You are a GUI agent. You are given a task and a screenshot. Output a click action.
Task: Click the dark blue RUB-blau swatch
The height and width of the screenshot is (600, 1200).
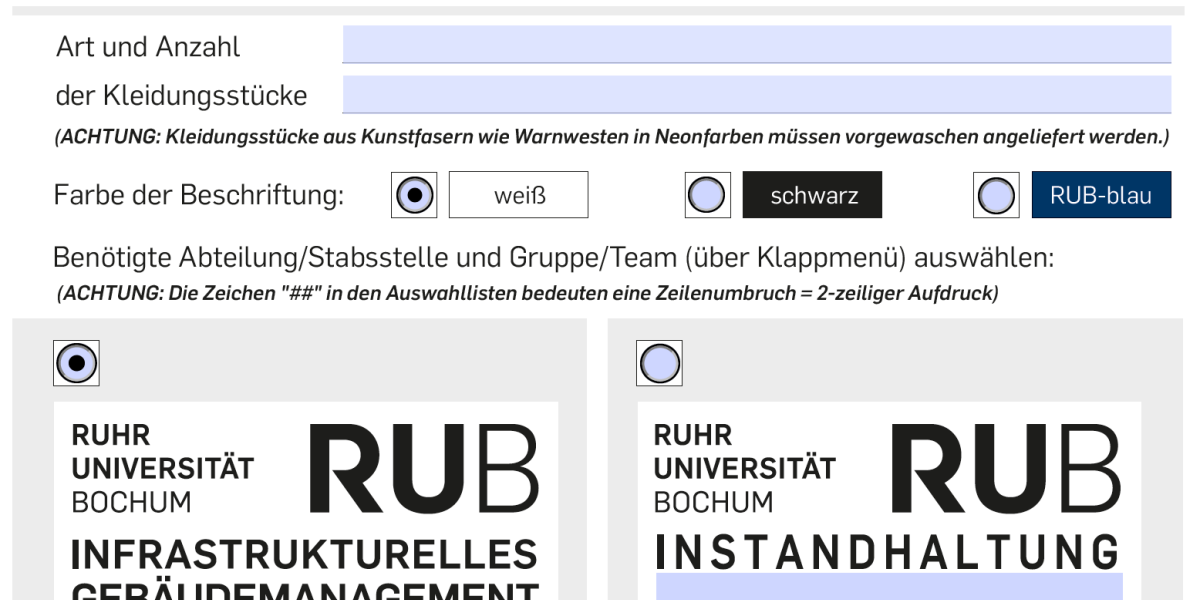[x=1101, y=195]
